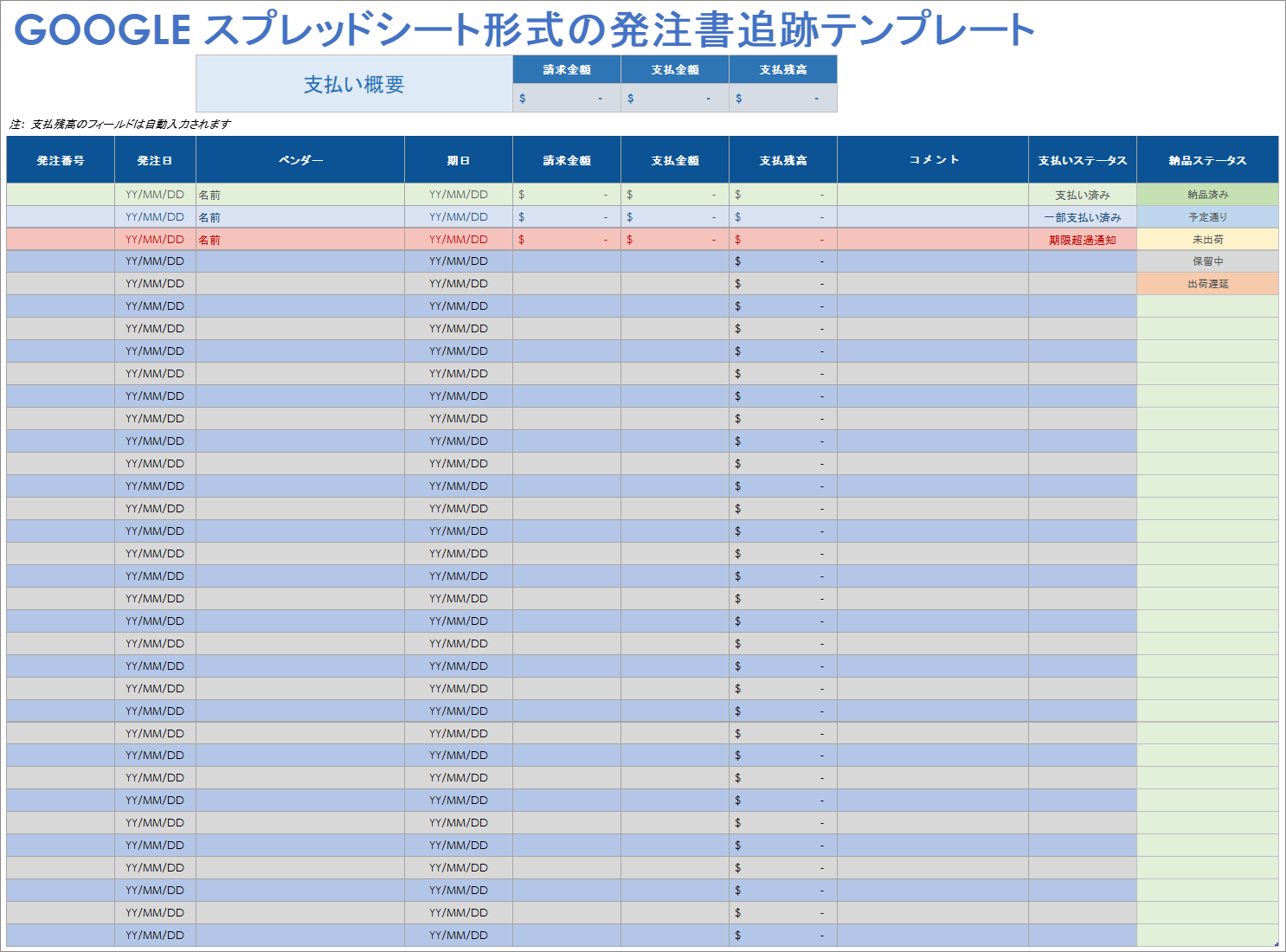1286x952 pixels.
Task: Select the yellow 未出荷 status cell
Action: tap(1207, 240)
